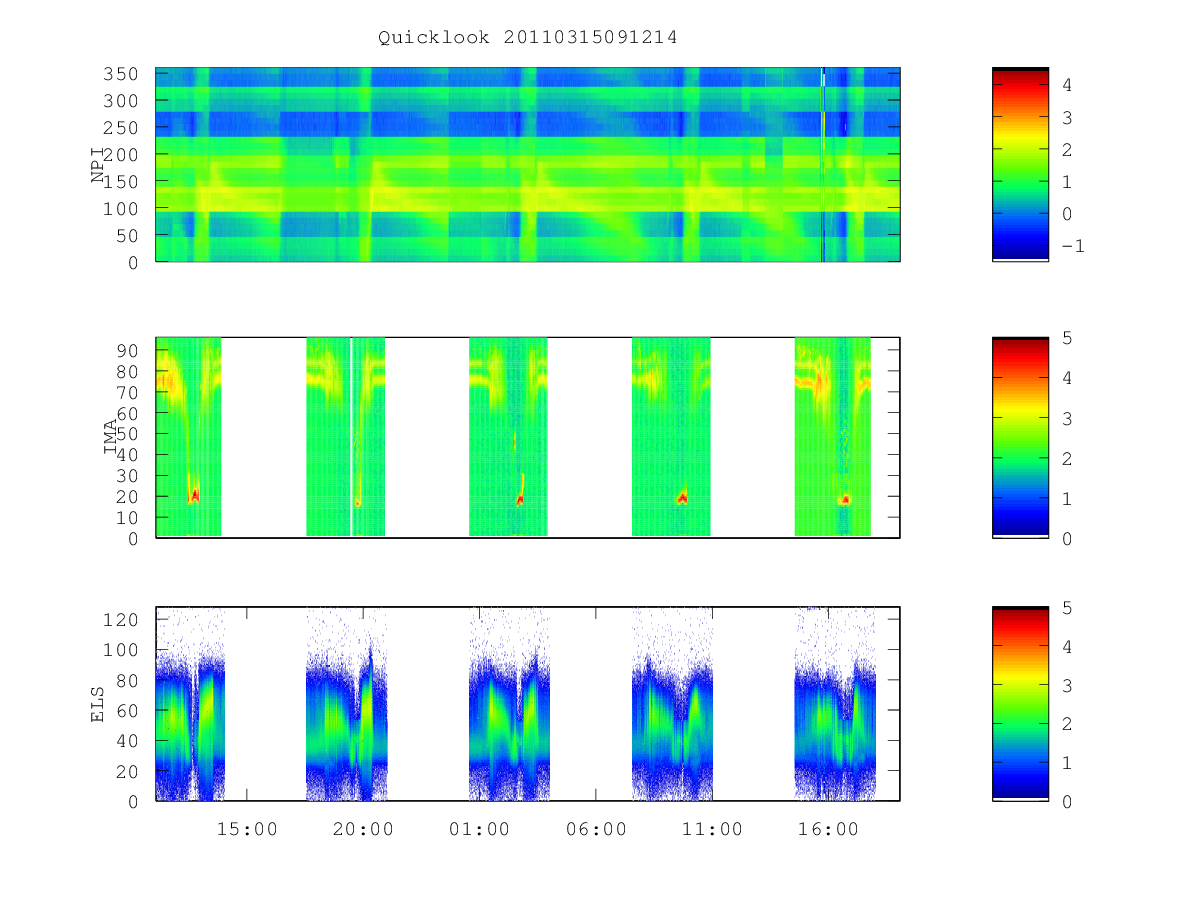
Task: Click the white vertical gap line in second IMA segment
Action: point(352,437)
